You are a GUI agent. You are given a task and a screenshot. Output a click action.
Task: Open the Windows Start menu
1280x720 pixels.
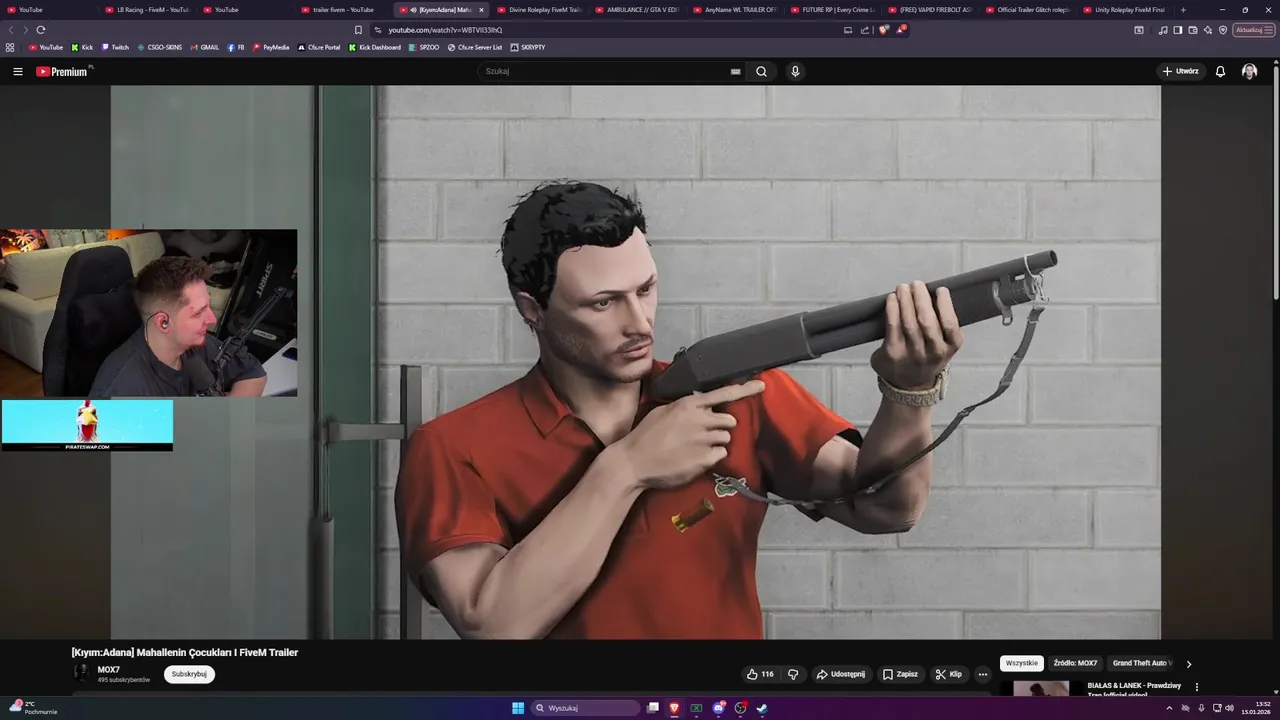[x=518, y=708]
